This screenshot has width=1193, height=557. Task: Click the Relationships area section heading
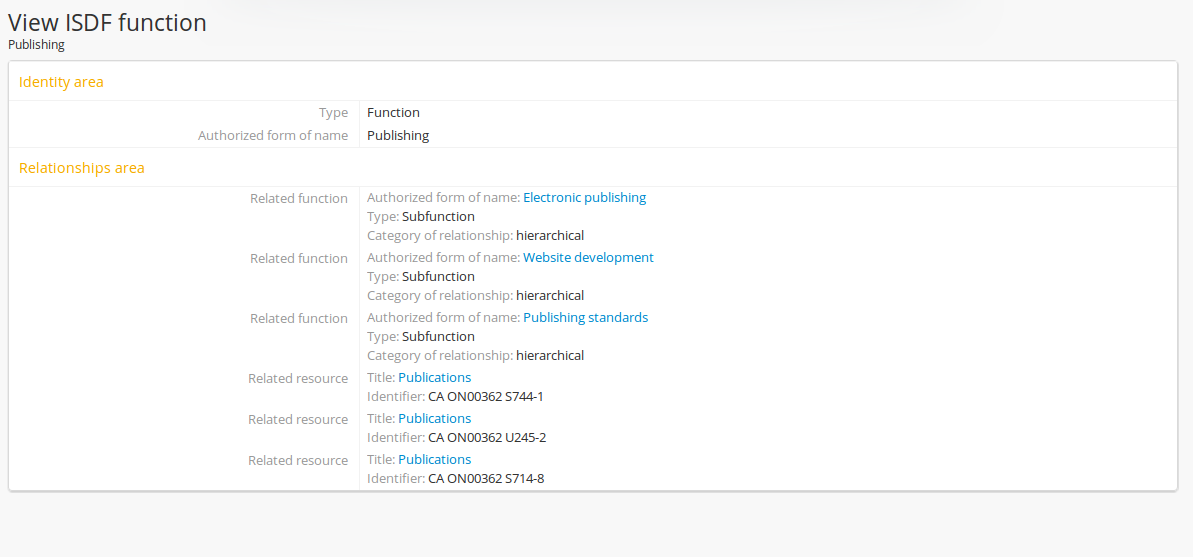(x=82, y=168)
